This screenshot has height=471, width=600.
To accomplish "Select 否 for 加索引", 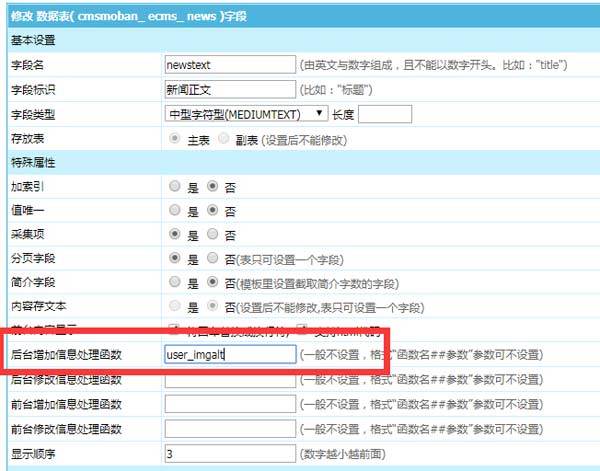I will [212, 186].
